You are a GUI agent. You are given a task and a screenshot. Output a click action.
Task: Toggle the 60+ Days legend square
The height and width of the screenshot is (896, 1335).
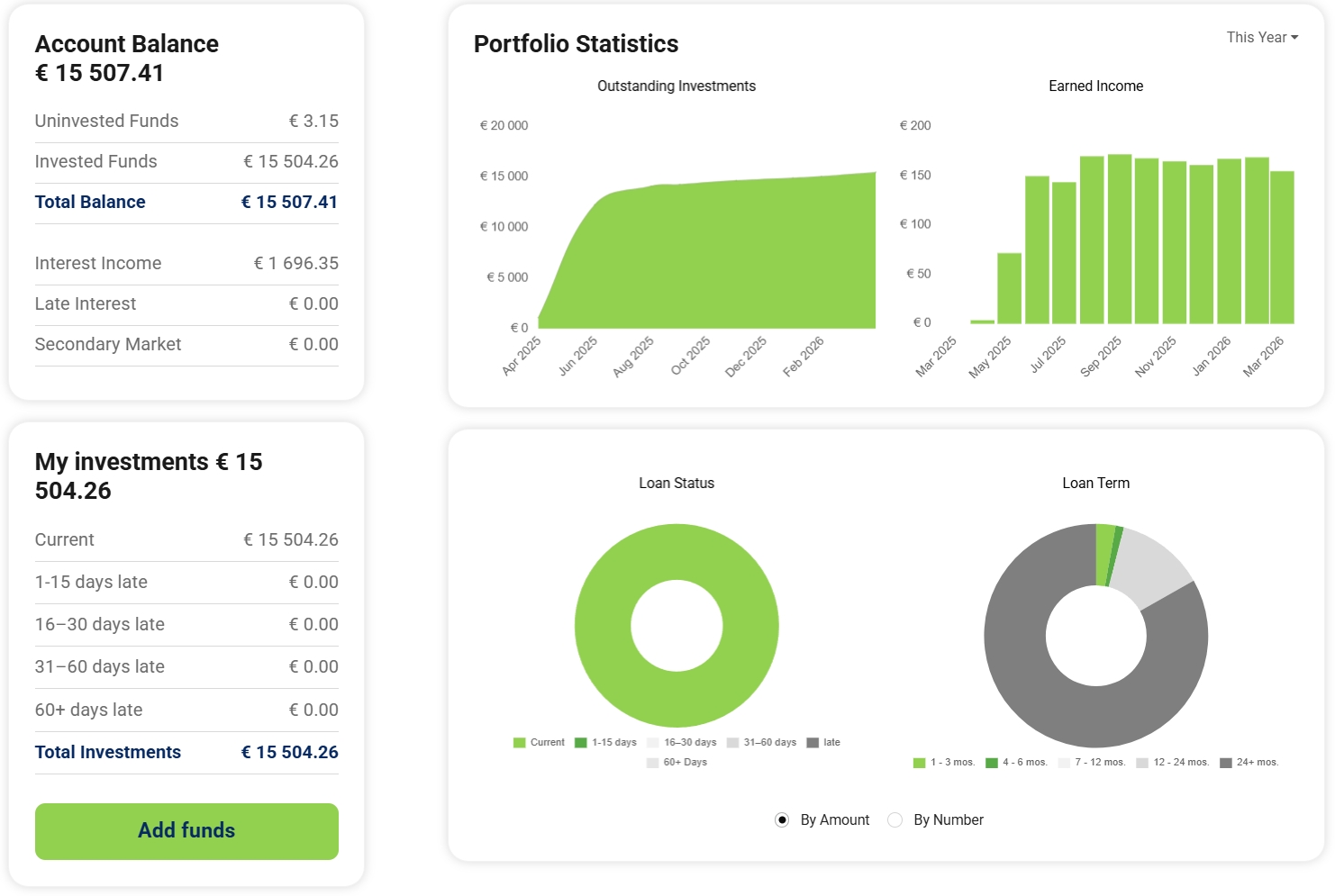[x=652, y=763]
